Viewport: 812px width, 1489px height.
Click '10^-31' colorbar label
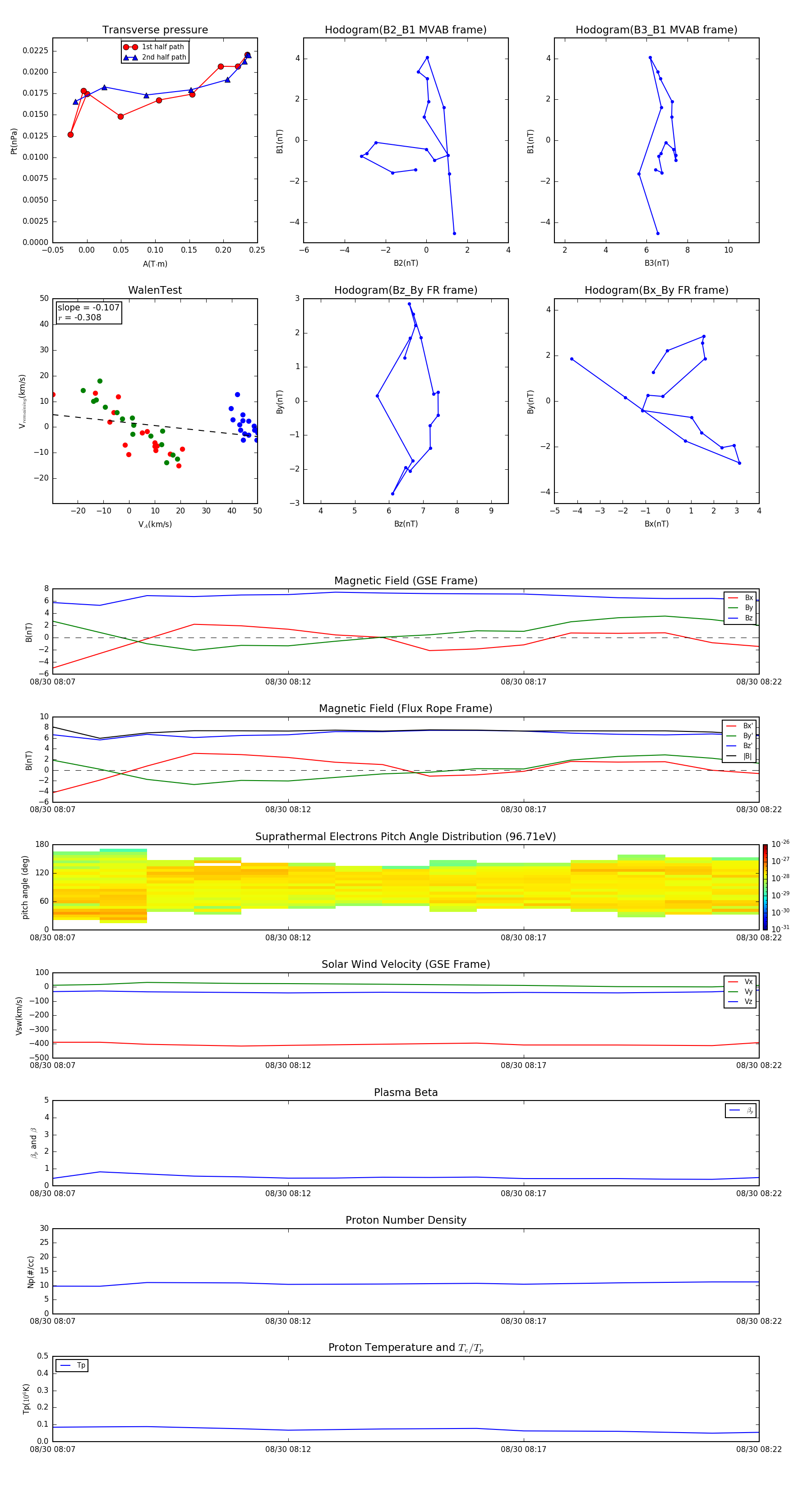[x=780, y=929]
